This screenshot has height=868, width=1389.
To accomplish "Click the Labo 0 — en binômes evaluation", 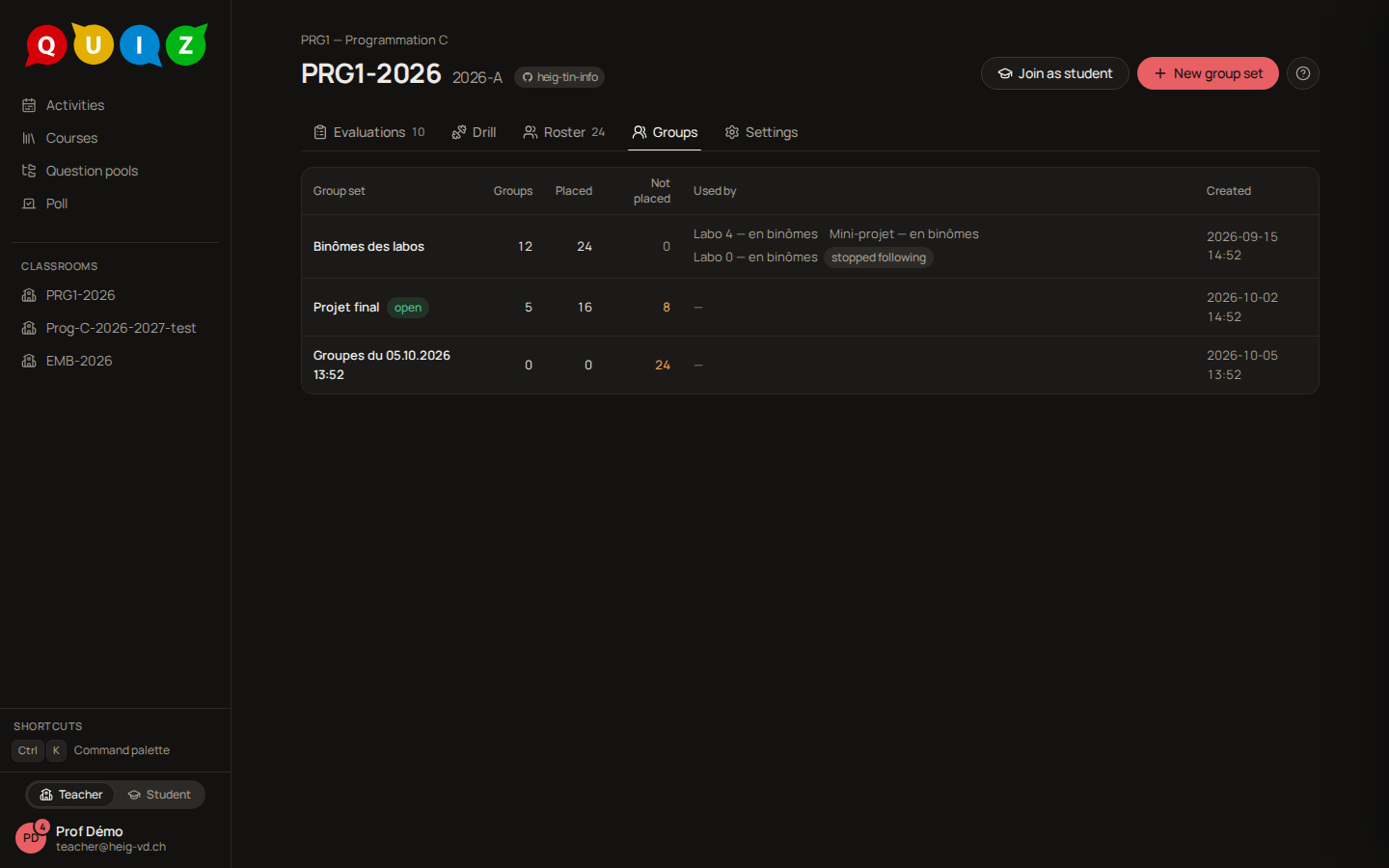I will 755,258.
